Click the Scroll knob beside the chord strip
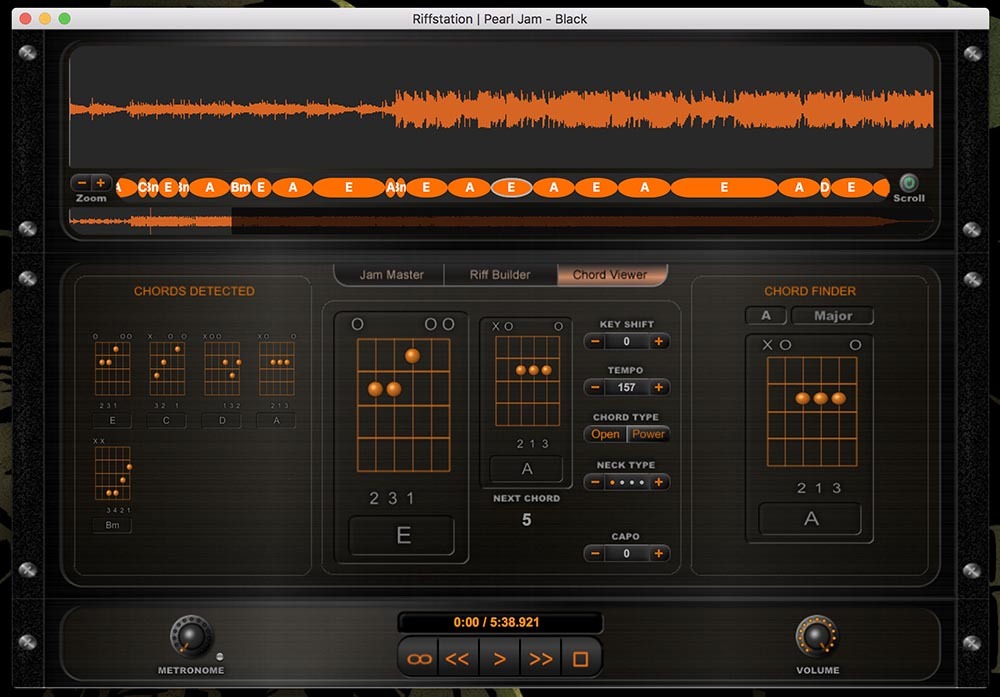The width and height of the screenshot is (1000, 697). click(x=908, y=183)
